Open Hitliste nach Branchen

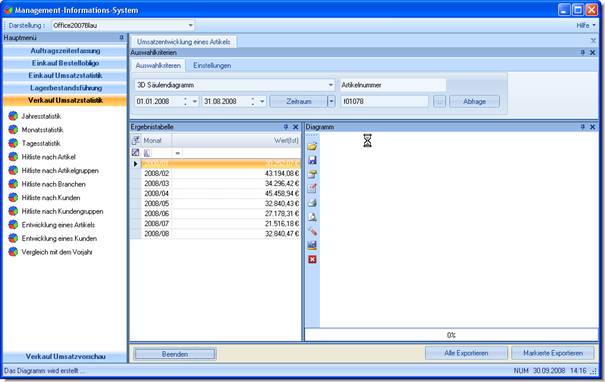pos(53,184)
